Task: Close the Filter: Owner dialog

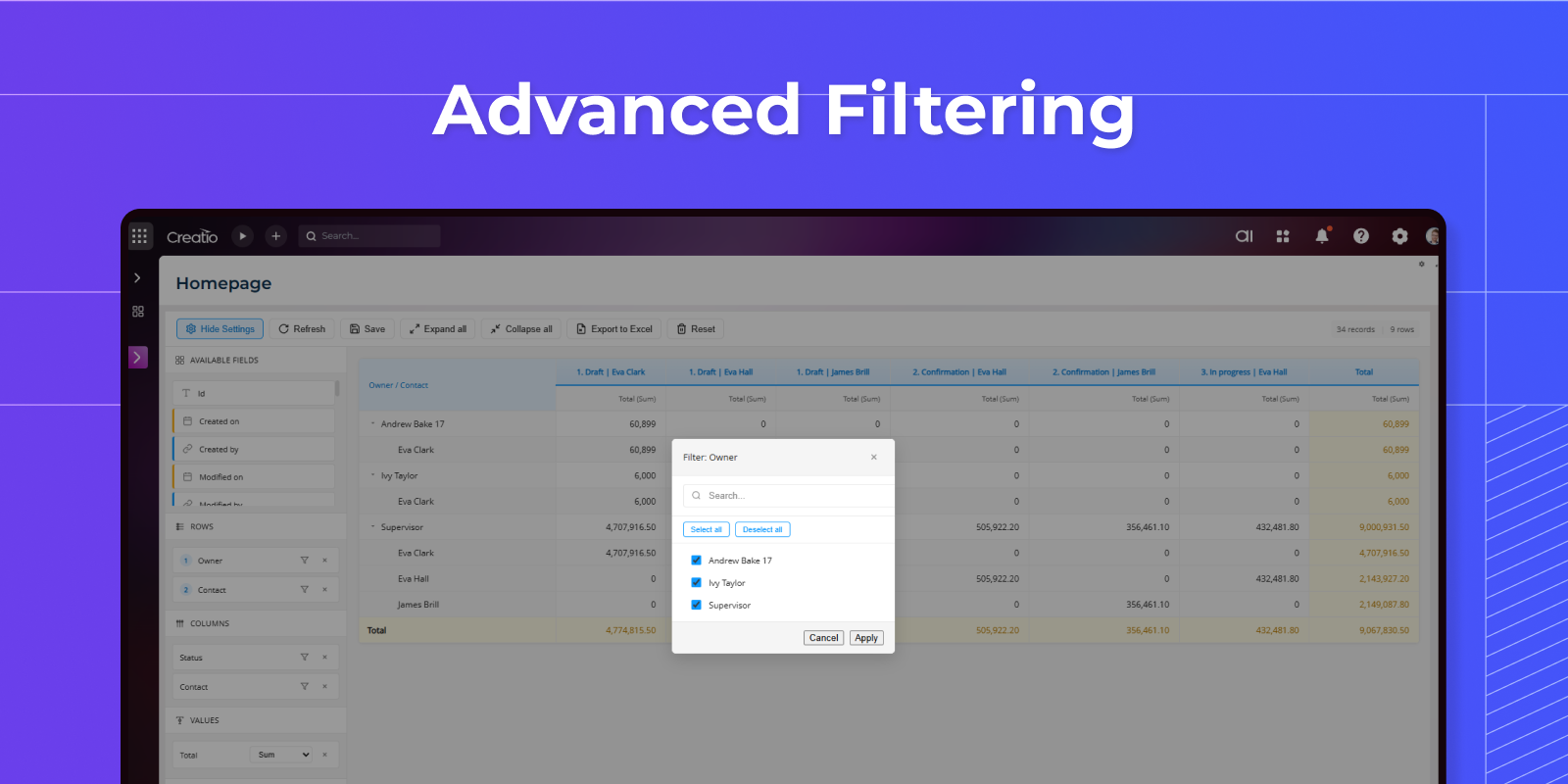Action: pos(874,458)
